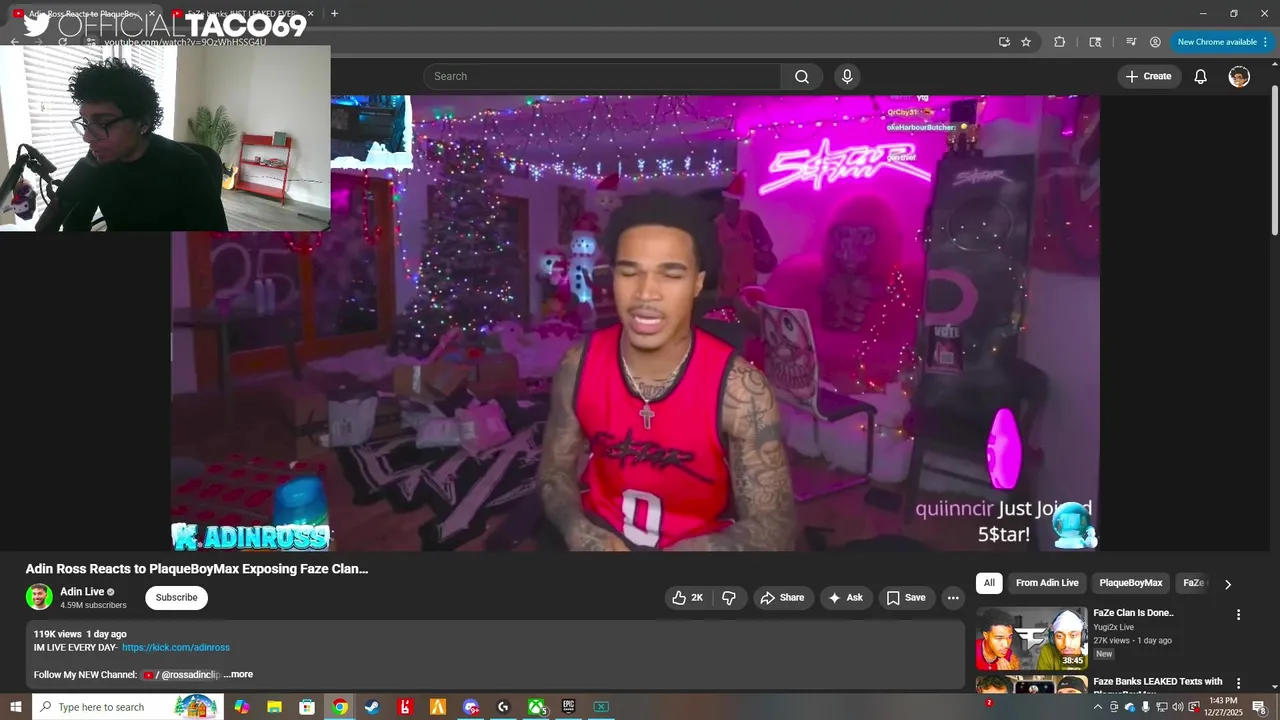The width and height of the screenshot is (1280, 720).
Task: Open a new browser tab
Action: 334,14
